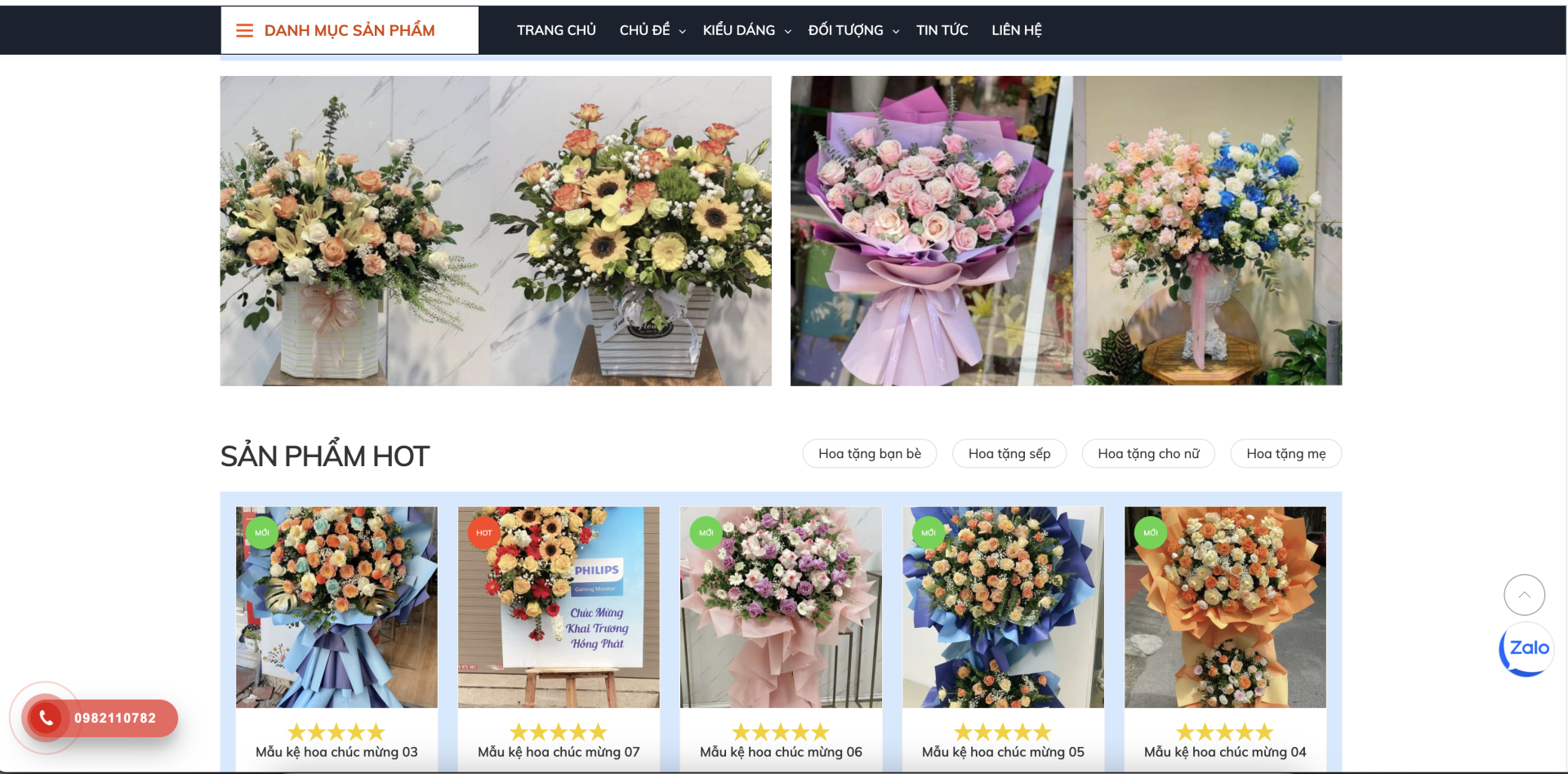Viewport: 1568px width, 774px height.
Task: Click the pink rose bouquet banner image
Action: pos(931,231)
